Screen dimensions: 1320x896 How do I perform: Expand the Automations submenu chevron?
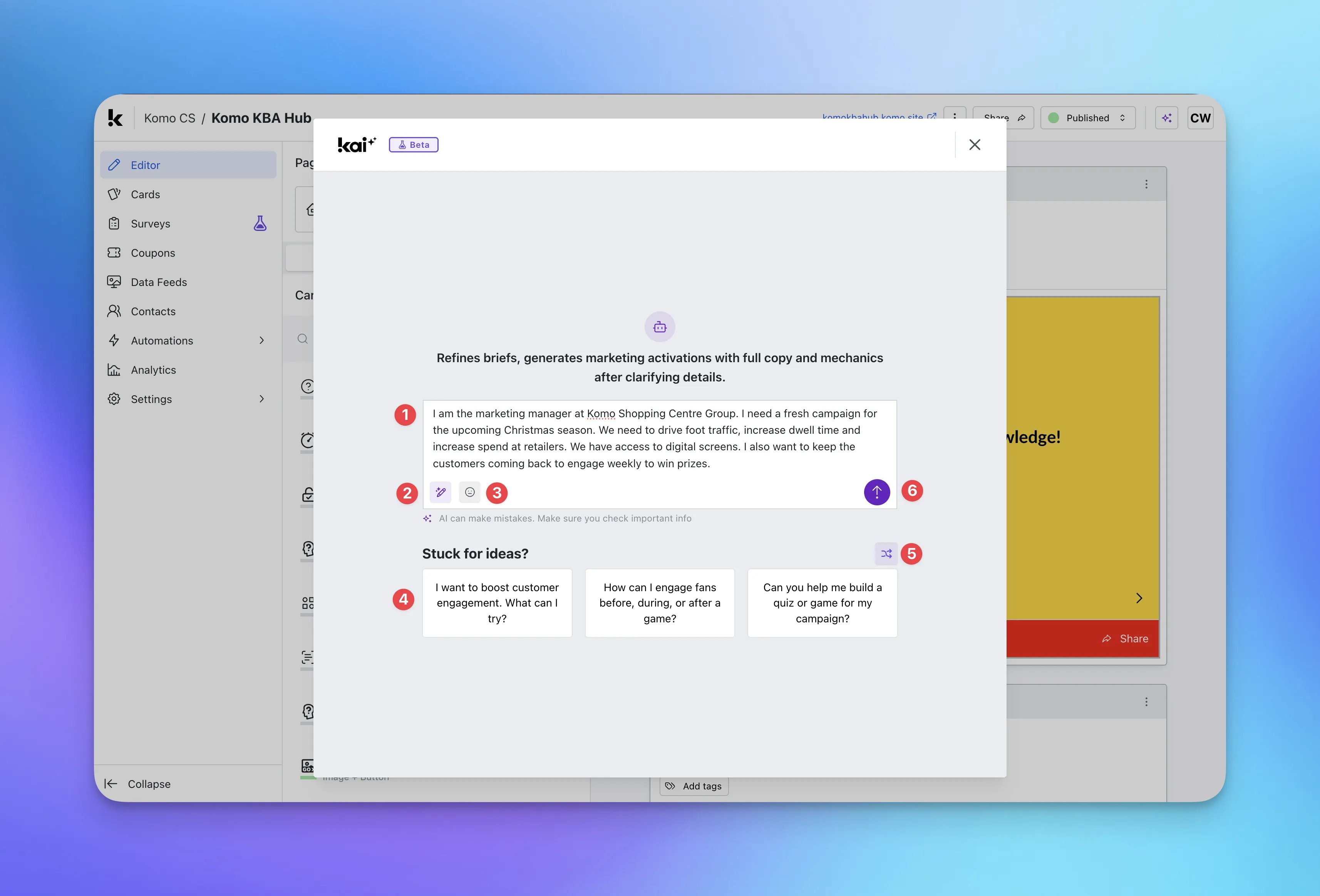(x=262, y=341)
